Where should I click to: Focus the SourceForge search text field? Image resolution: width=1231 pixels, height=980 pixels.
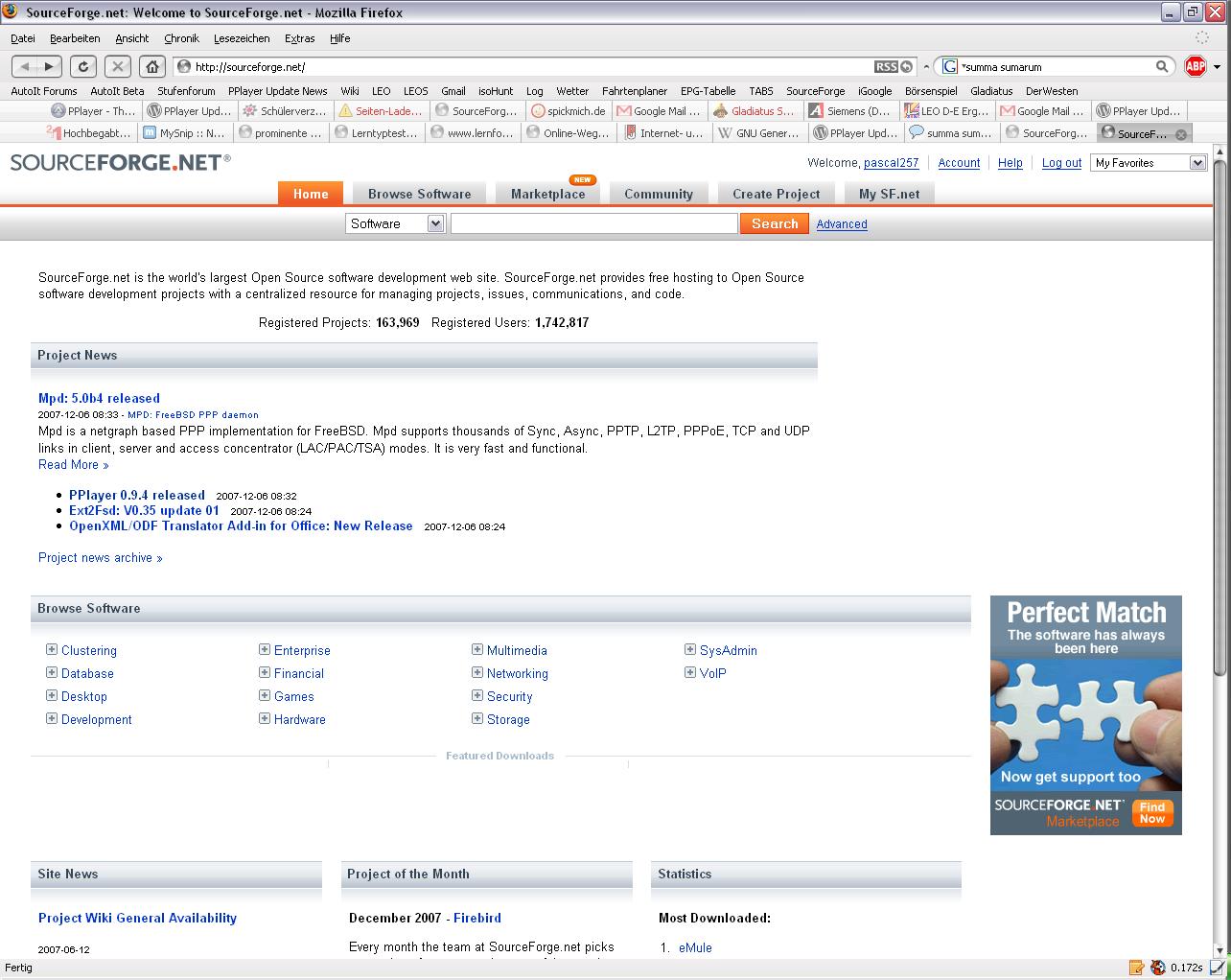tap(594, 223)
